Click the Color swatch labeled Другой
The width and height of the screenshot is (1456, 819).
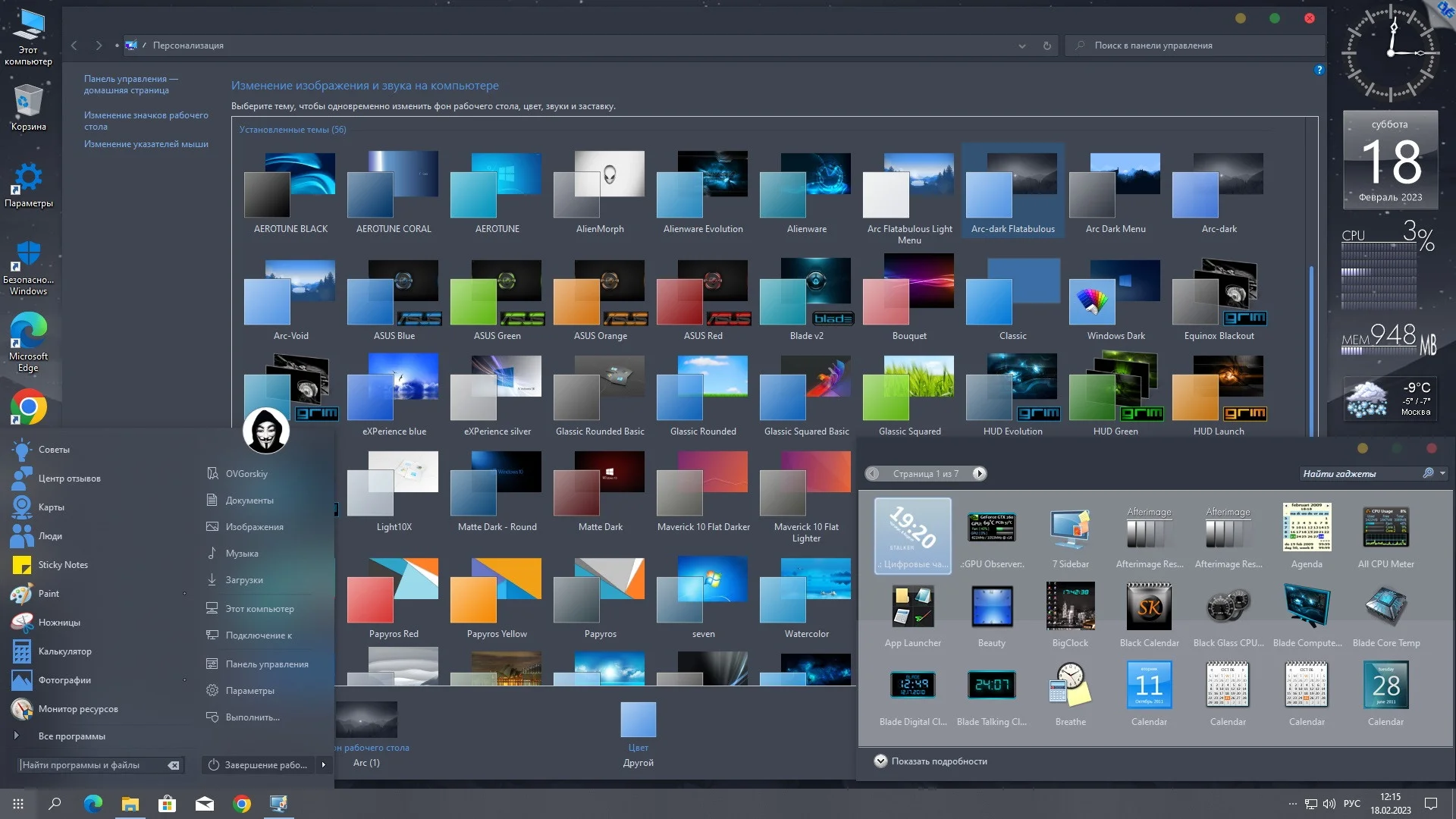(638, 720)
